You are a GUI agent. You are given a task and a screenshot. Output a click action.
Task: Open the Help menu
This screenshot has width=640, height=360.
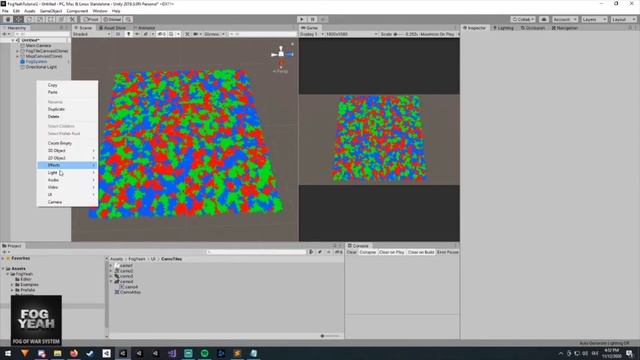pyautogui.click(x=116, y=11)
